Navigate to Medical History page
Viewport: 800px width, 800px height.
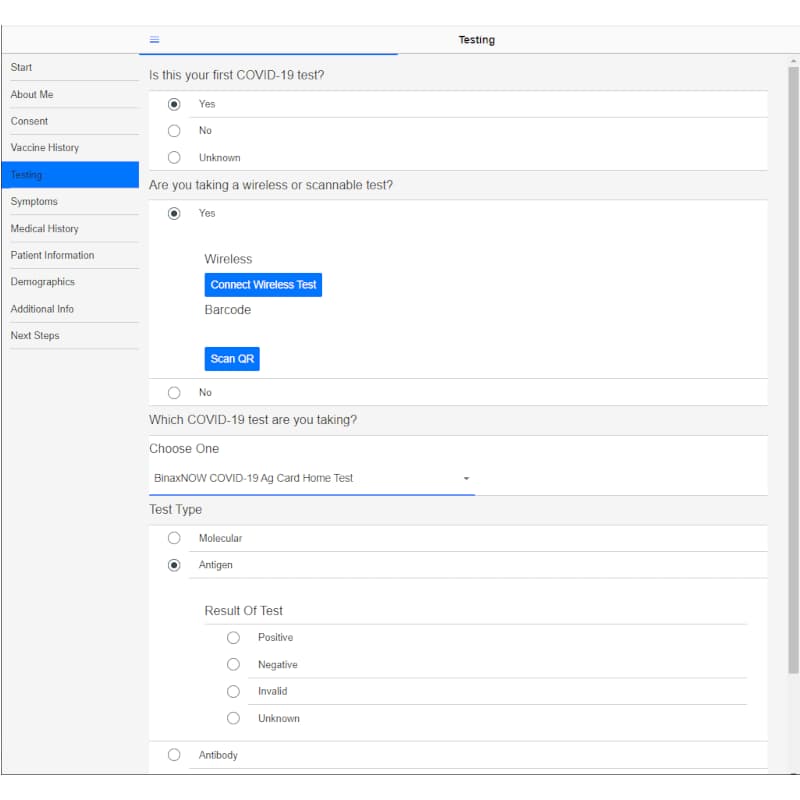point(45,229)
